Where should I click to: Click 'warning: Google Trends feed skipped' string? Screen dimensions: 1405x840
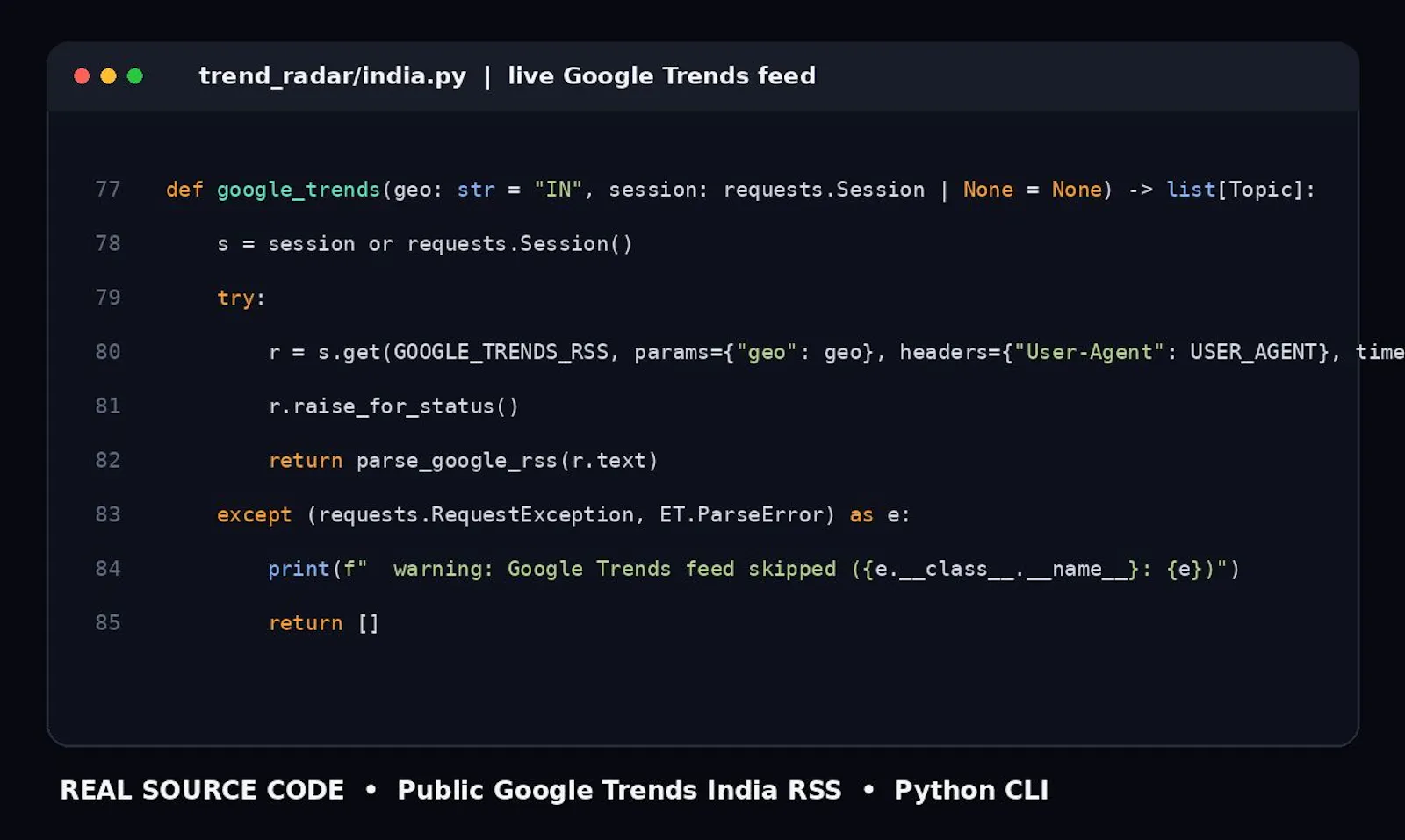tap(615, 570)
